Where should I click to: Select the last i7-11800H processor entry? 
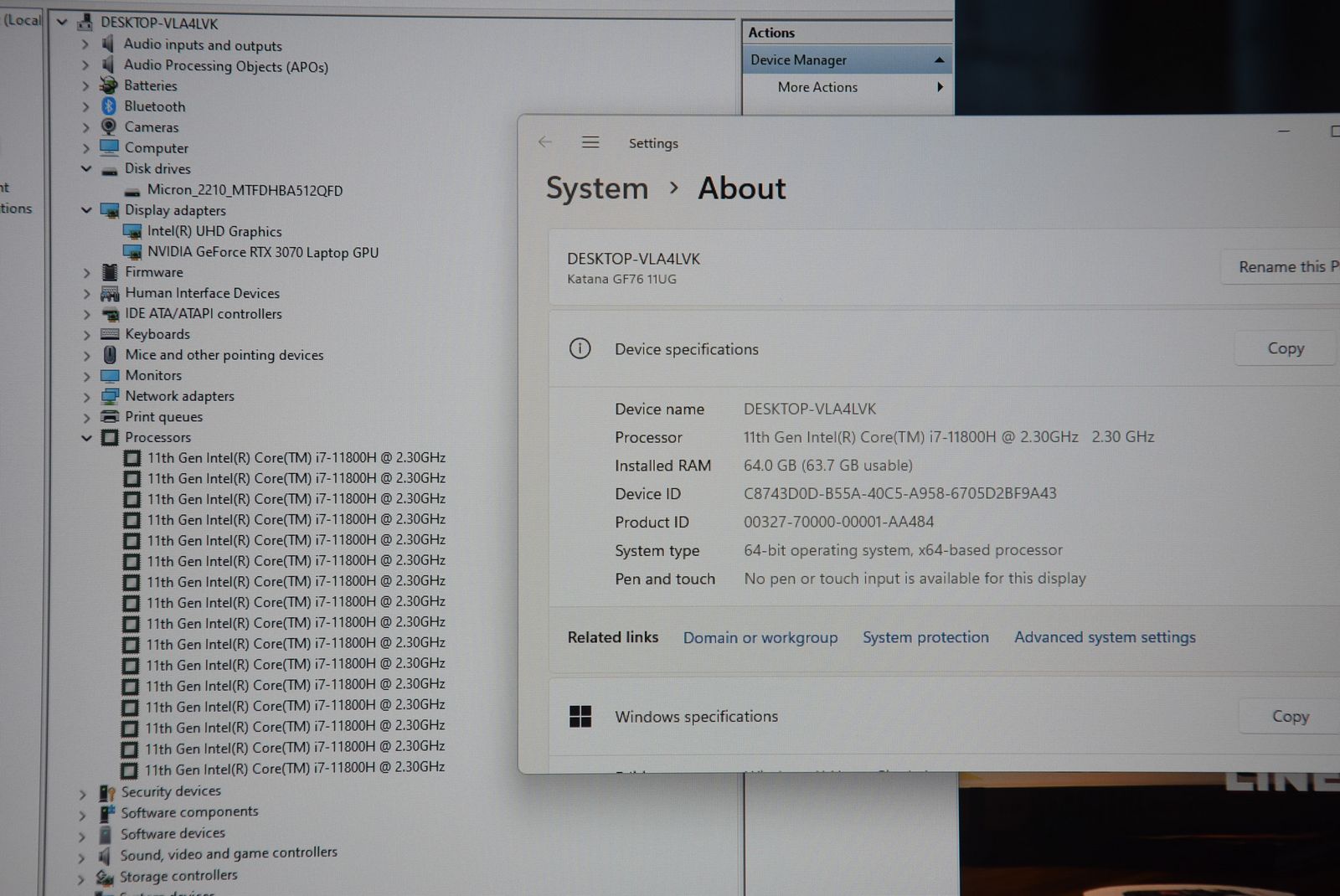coord(295,768)
